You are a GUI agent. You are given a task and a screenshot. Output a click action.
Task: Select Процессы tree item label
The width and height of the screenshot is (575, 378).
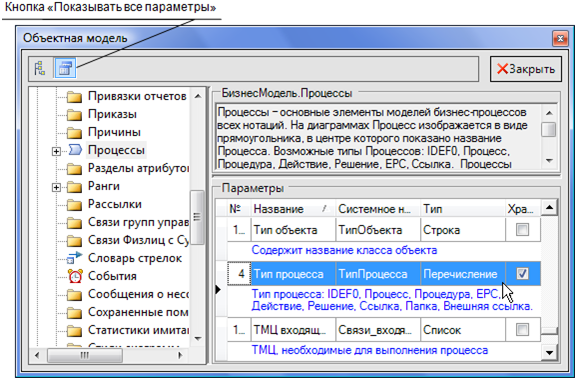[116, 150]
